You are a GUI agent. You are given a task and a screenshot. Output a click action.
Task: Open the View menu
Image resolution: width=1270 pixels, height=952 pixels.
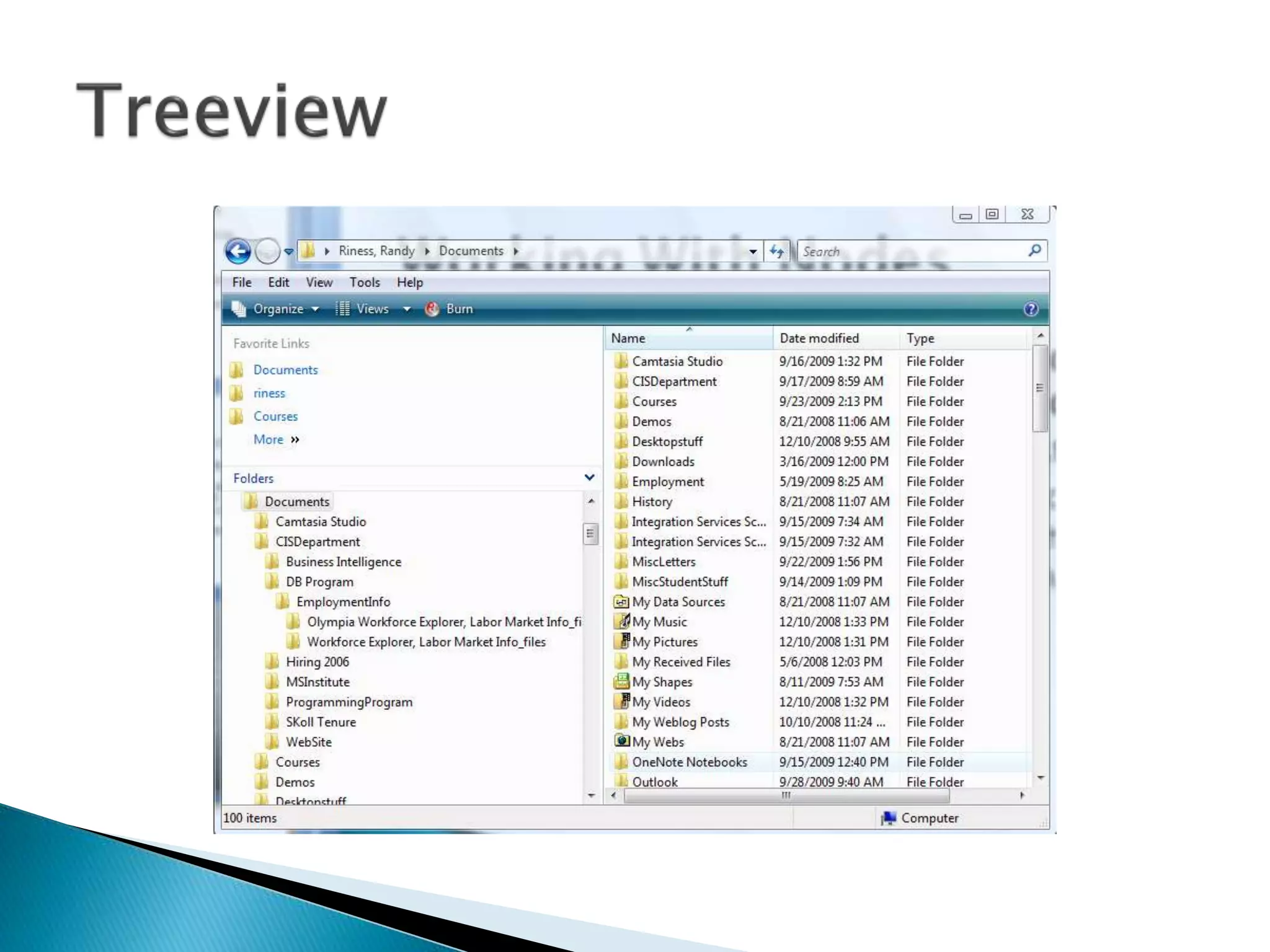(319, 283)
